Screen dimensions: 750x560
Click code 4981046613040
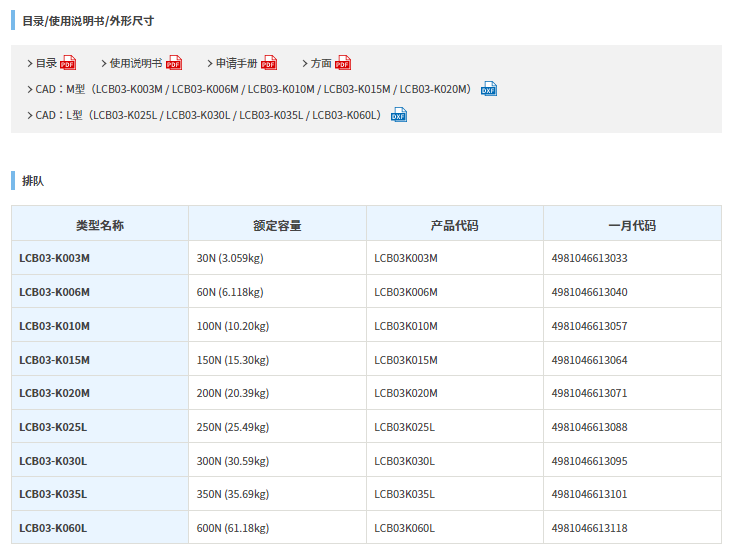589,292
